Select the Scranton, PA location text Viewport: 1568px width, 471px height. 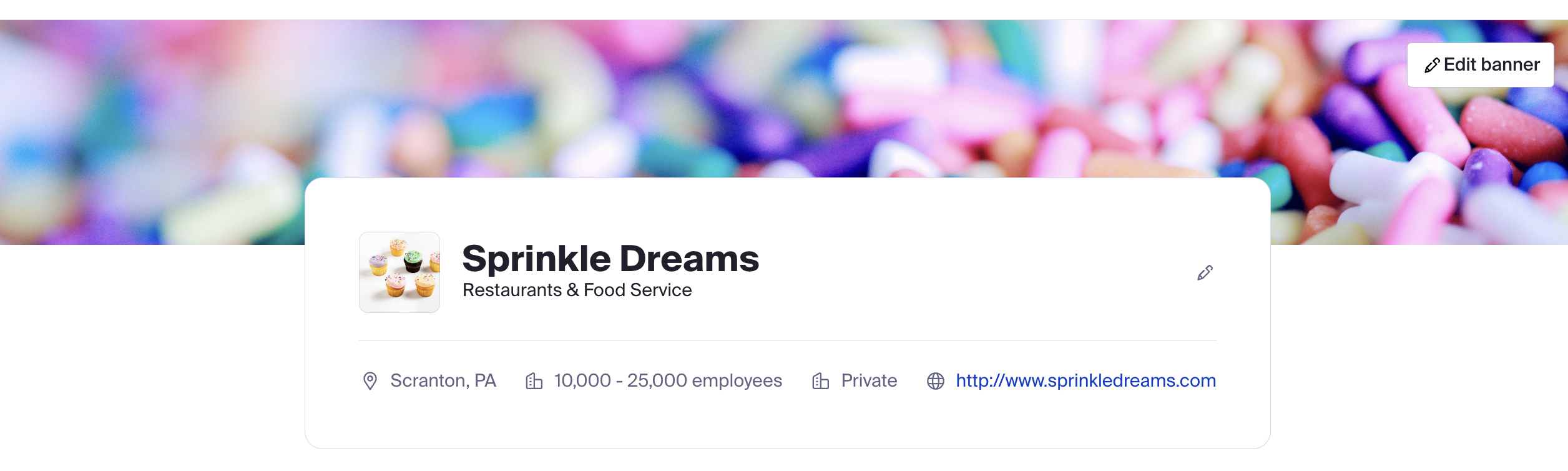[443, 380]
